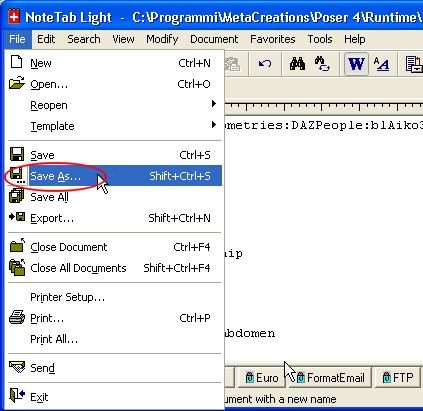Screen dimensions: 423x411
Task: Click the printer icon next to Print
Action: click(x=17, y=317)
